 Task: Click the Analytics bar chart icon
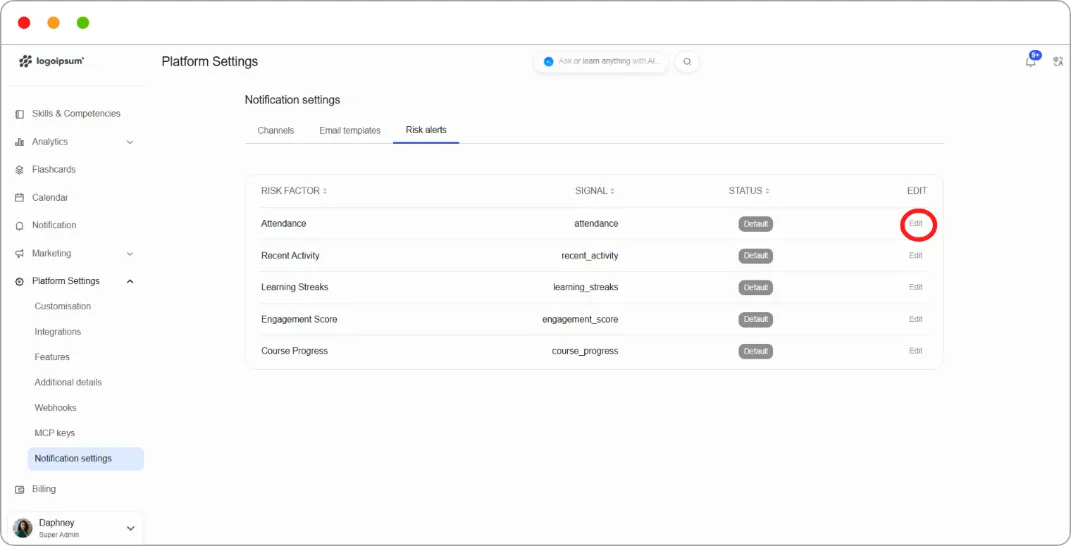[19, 142]
